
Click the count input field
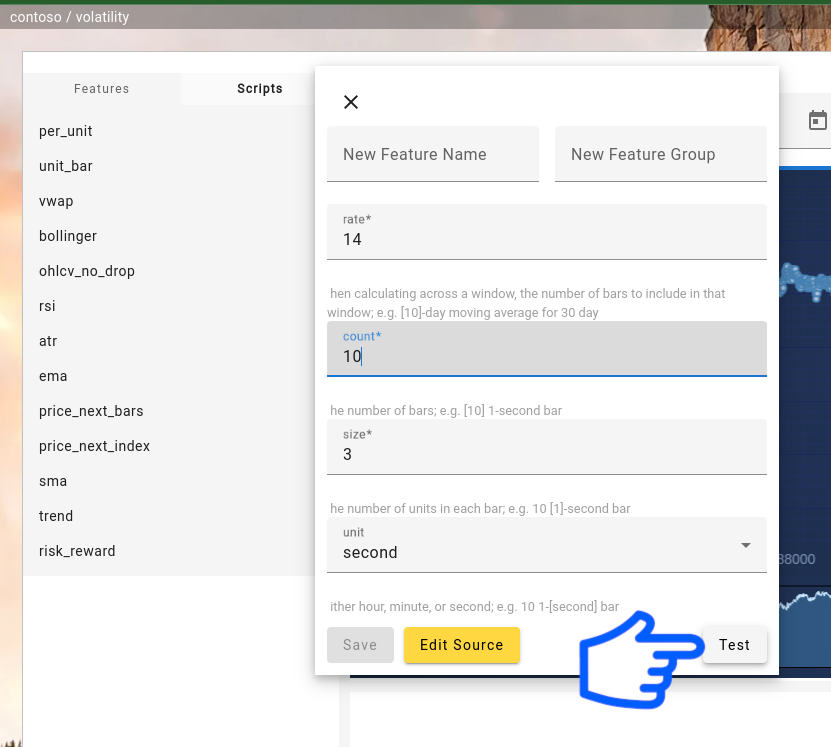point(546,355)
